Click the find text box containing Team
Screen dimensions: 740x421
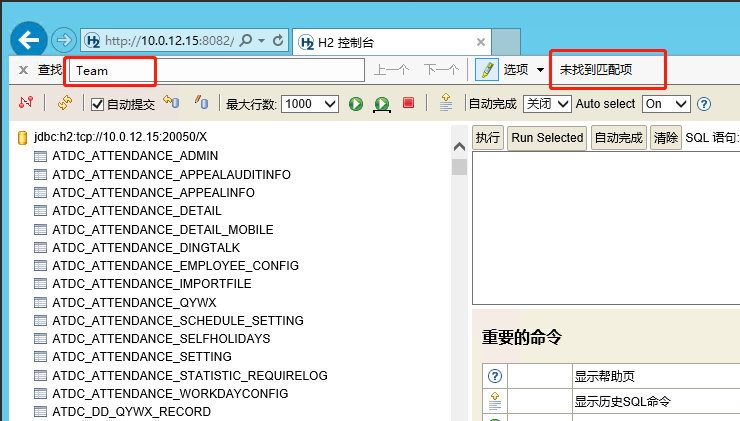[217, 70]
